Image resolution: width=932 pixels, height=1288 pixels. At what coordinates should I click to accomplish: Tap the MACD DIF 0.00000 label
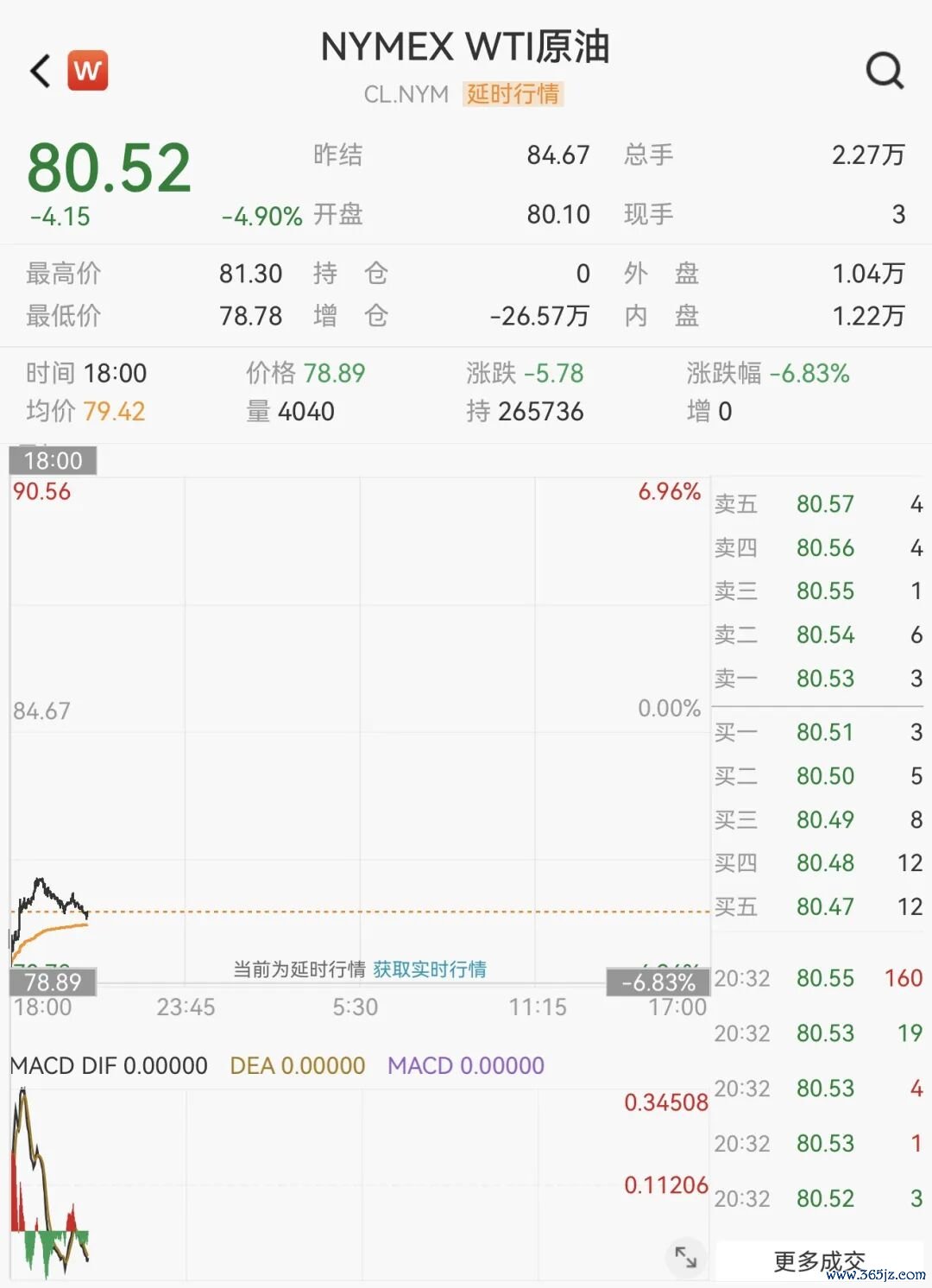109,1065
